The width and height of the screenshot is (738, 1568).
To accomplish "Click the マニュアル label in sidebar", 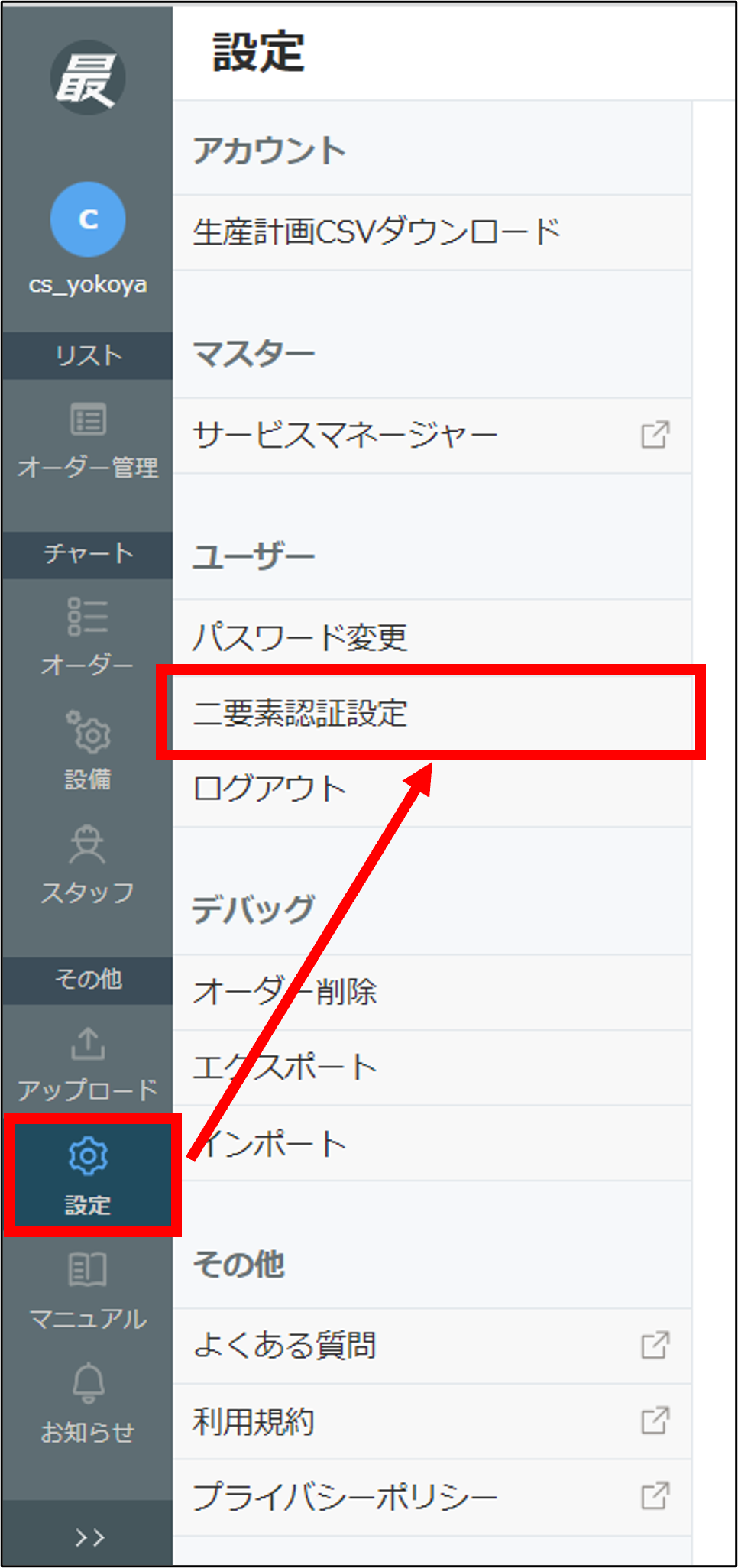I will click(x=88, y=1319).
